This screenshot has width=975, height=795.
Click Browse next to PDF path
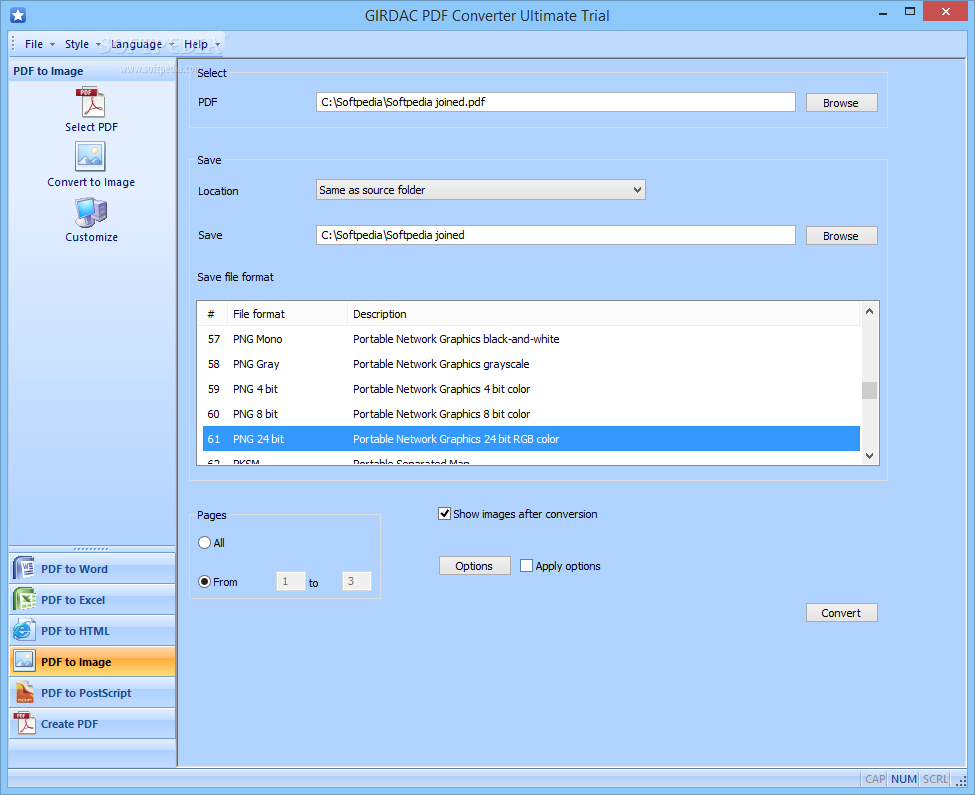(x=841, y=103)
